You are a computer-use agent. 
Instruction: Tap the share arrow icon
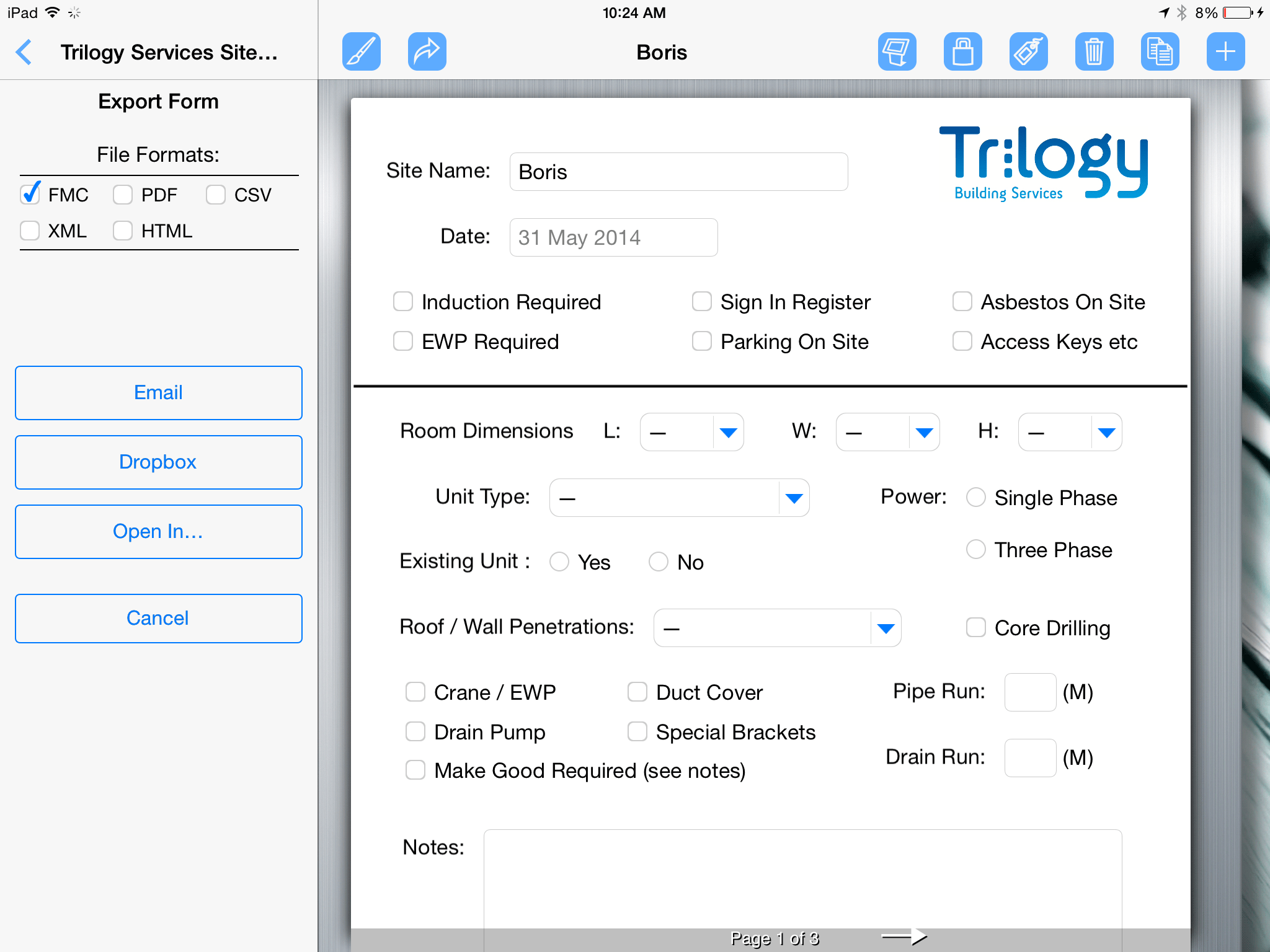[427, 51]
